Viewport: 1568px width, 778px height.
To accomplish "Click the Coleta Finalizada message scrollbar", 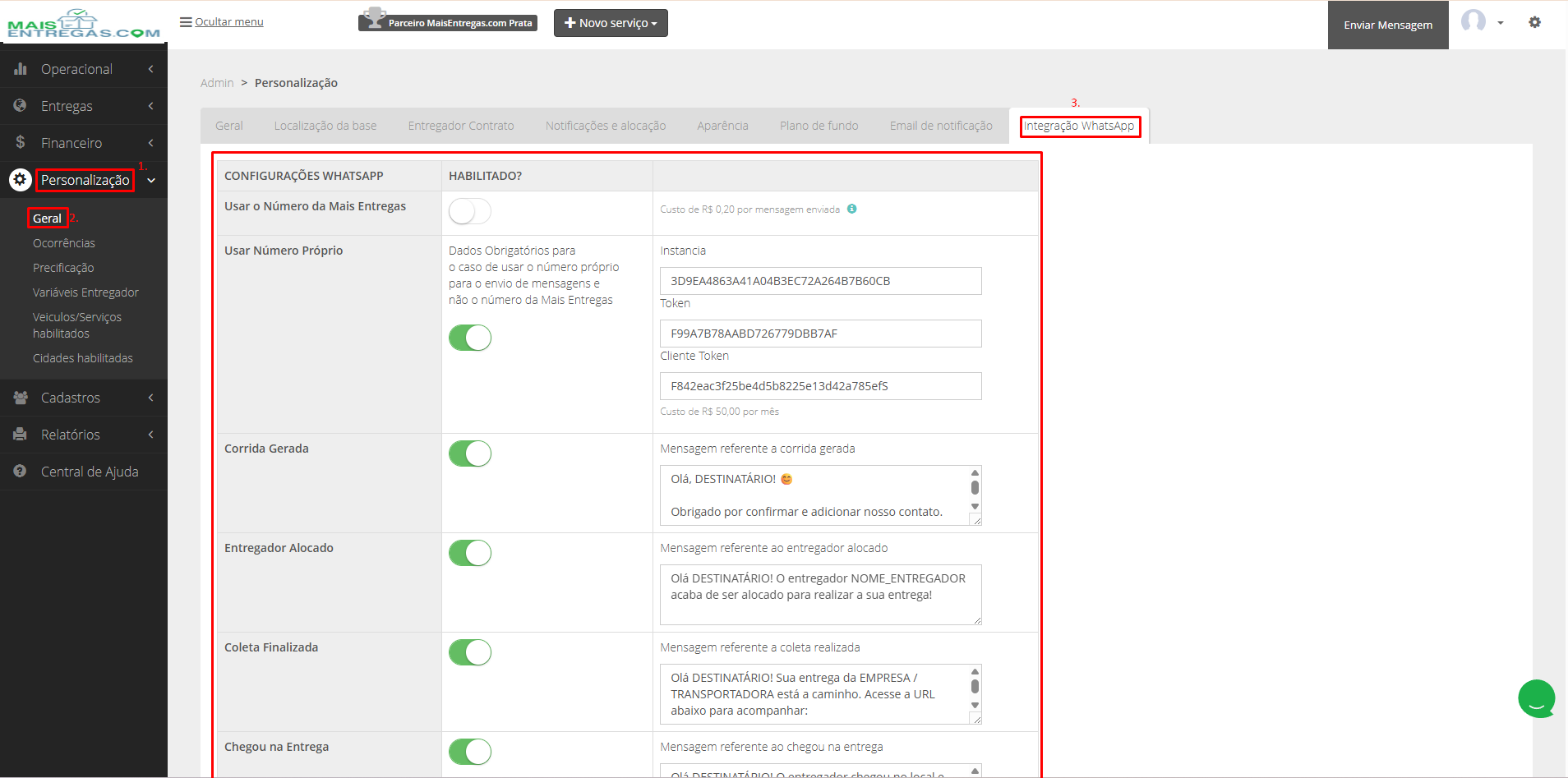I will pyautogui.click(x=975, y=688).
